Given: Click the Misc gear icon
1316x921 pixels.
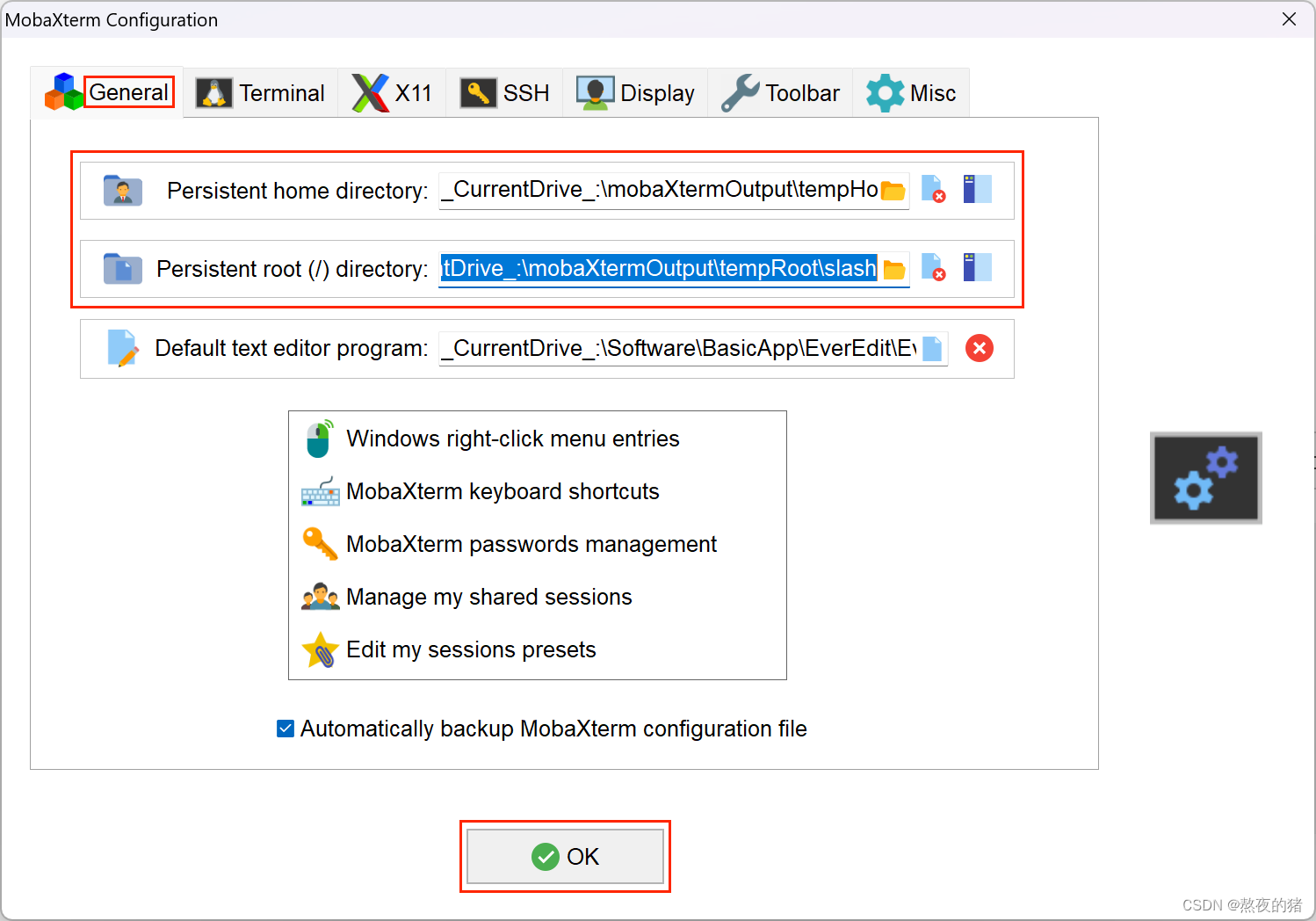Looking at the screenshot, I should (x=885, y=92).
